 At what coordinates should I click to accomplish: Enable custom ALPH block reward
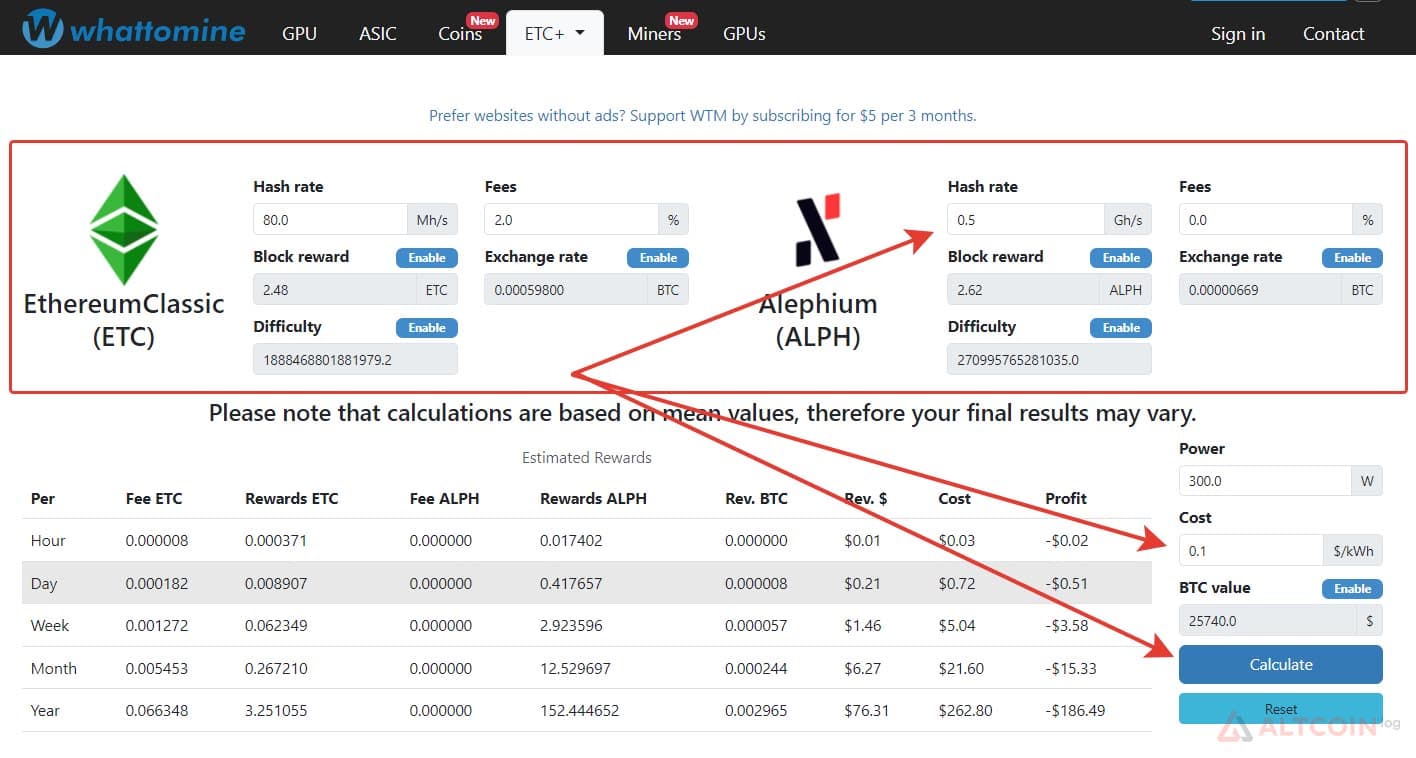(x=1121, y=258)
